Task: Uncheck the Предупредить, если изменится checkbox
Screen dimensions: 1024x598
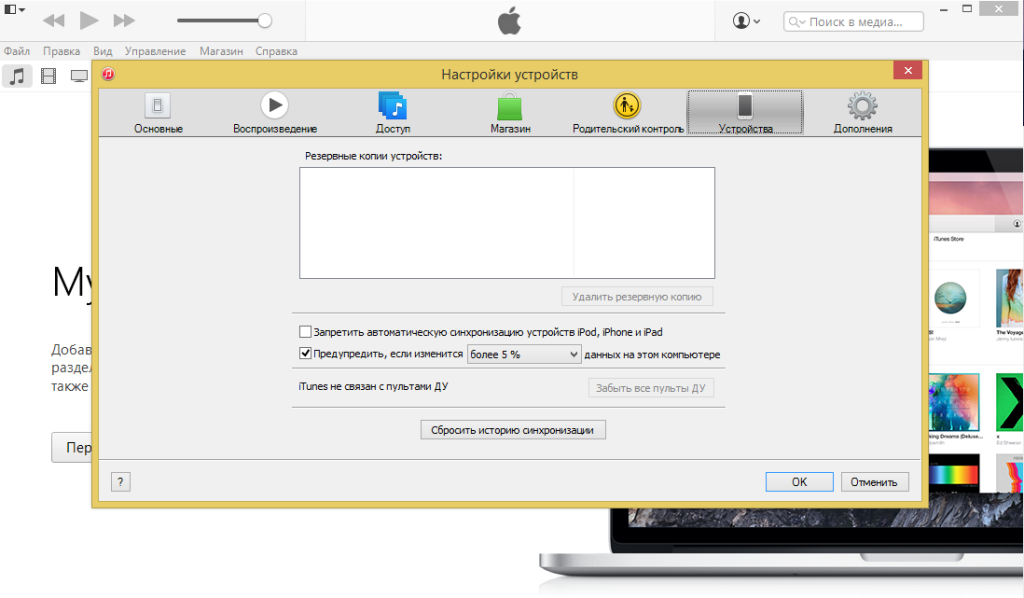Action: [306, 354]
